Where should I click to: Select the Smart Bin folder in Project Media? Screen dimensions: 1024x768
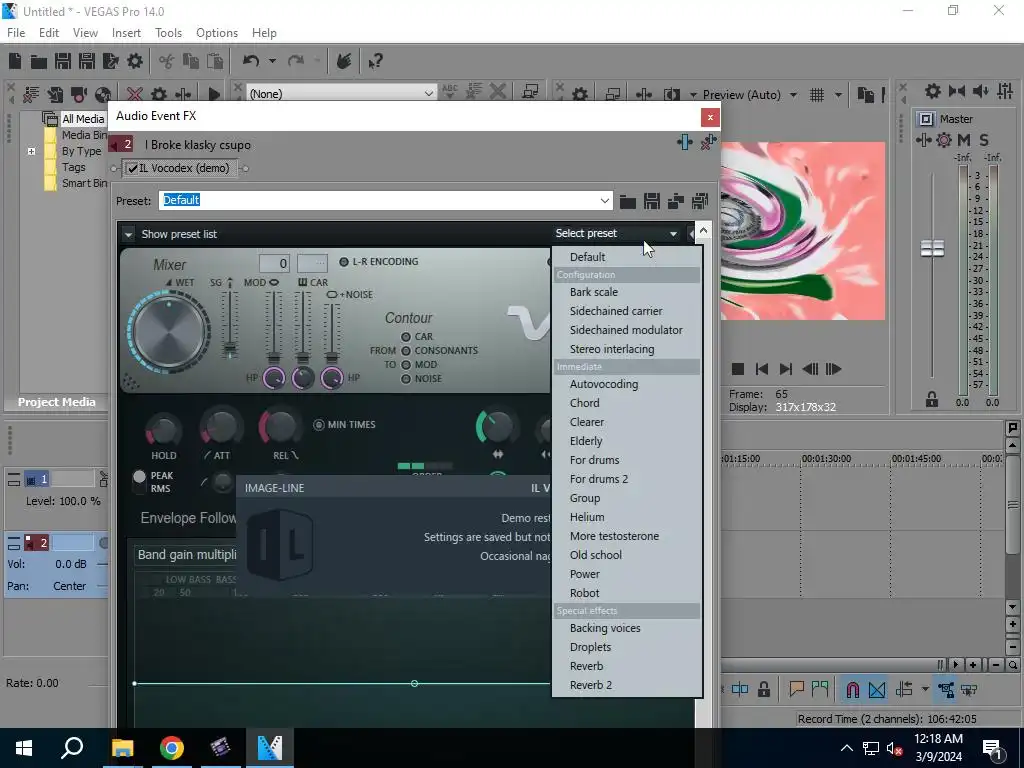[x=84, y=184]
